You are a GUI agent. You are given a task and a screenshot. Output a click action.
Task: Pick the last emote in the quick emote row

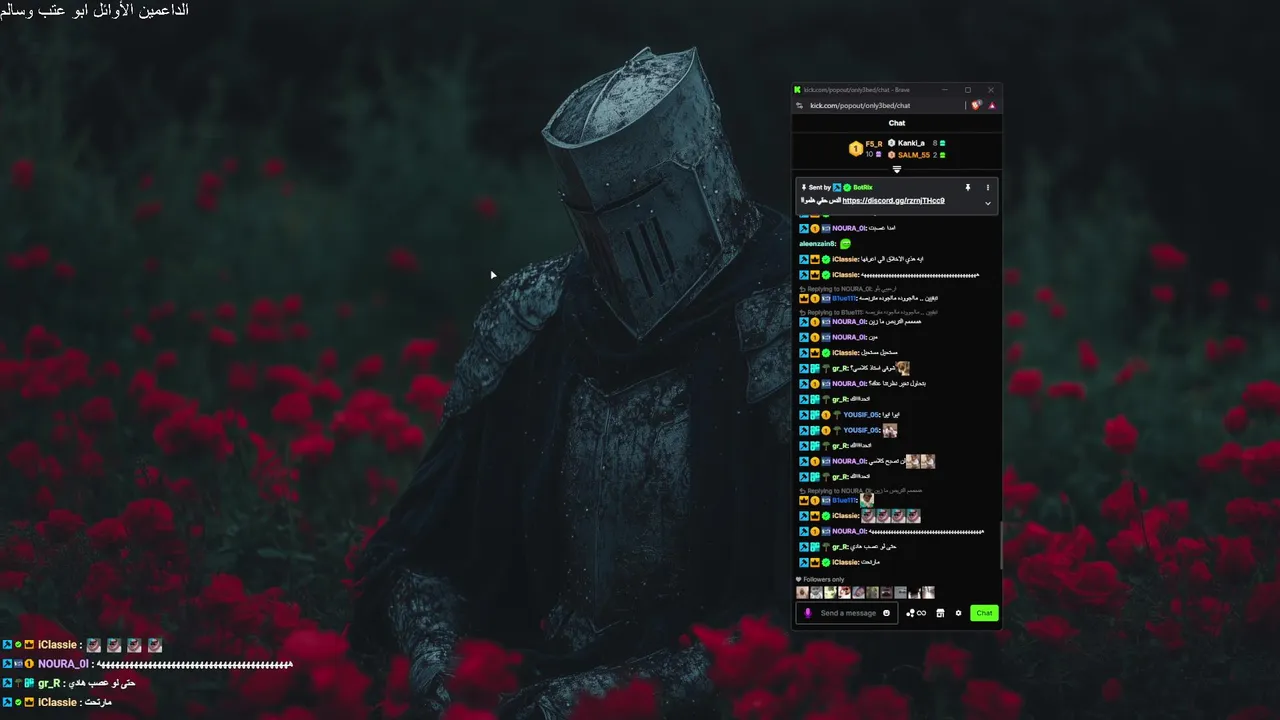(928, 593)
